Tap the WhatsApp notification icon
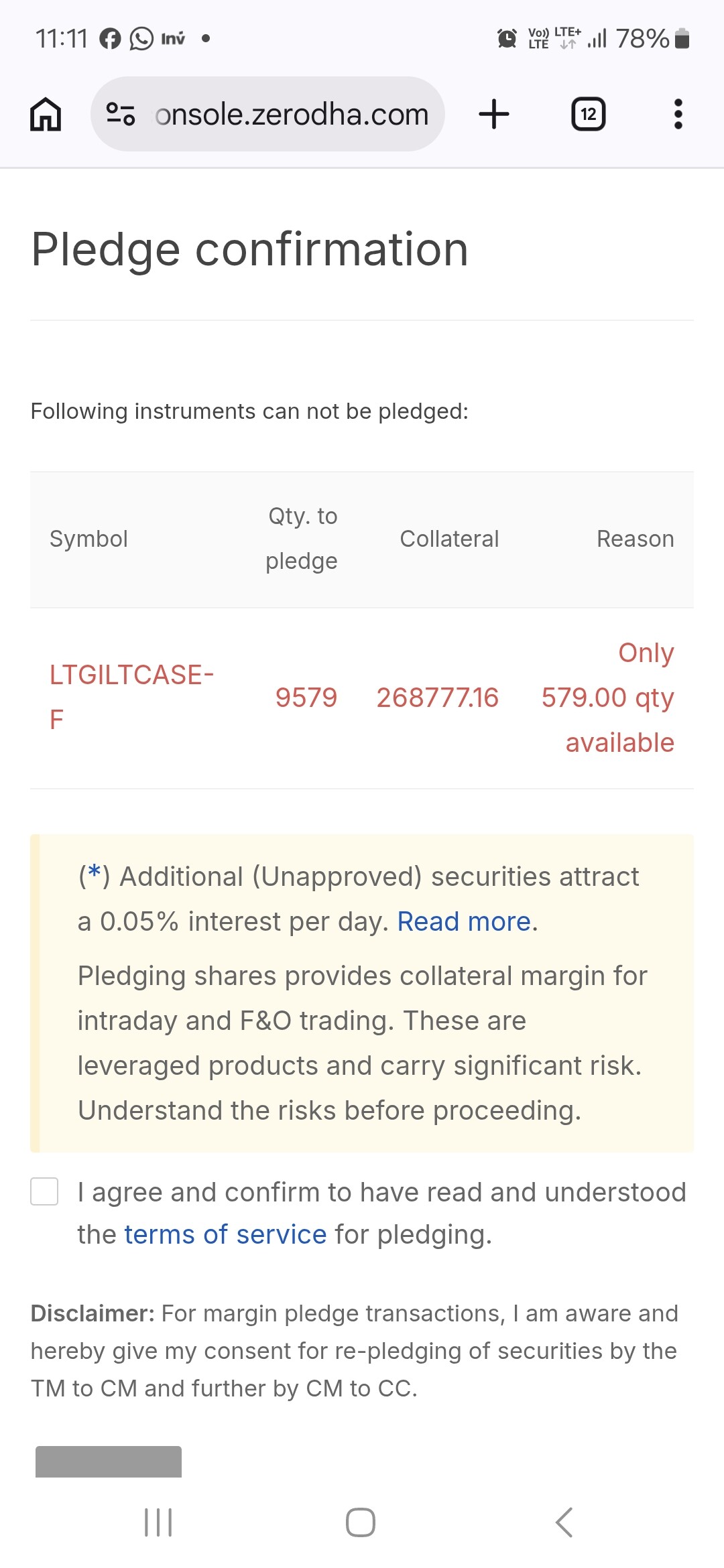 141,39
